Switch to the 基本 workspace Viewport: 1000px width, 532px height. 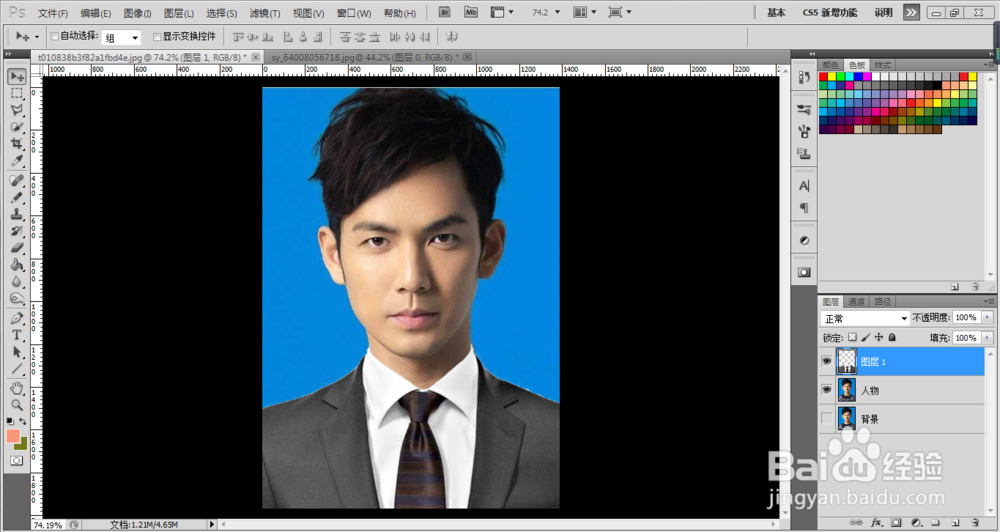776,13
